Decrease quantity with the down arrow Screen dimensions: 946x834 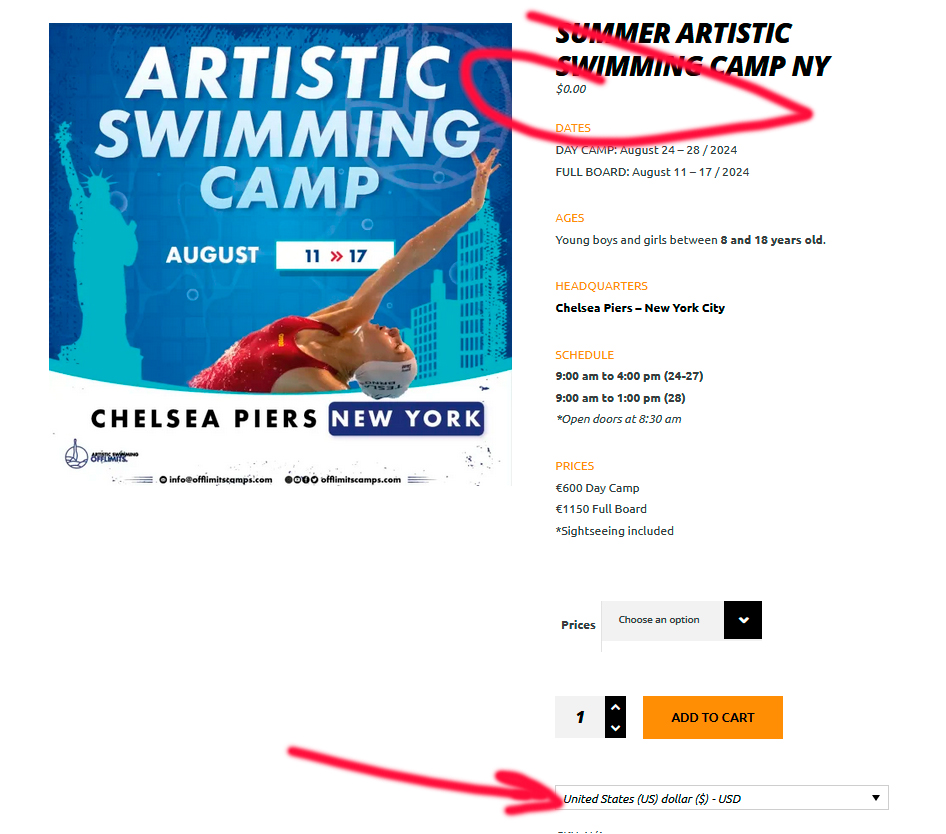pyautogui.click(x=615, y=728)
